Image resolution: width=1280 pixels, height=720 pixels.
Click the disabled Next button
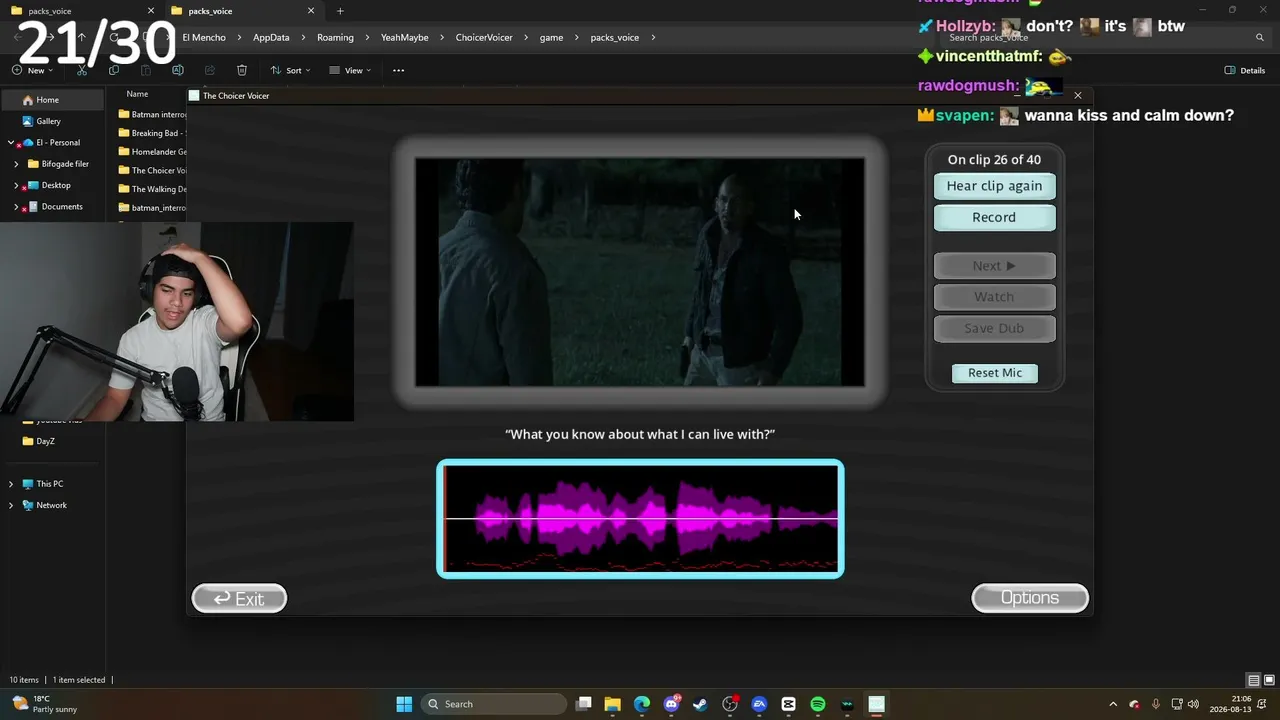[994, 266]
